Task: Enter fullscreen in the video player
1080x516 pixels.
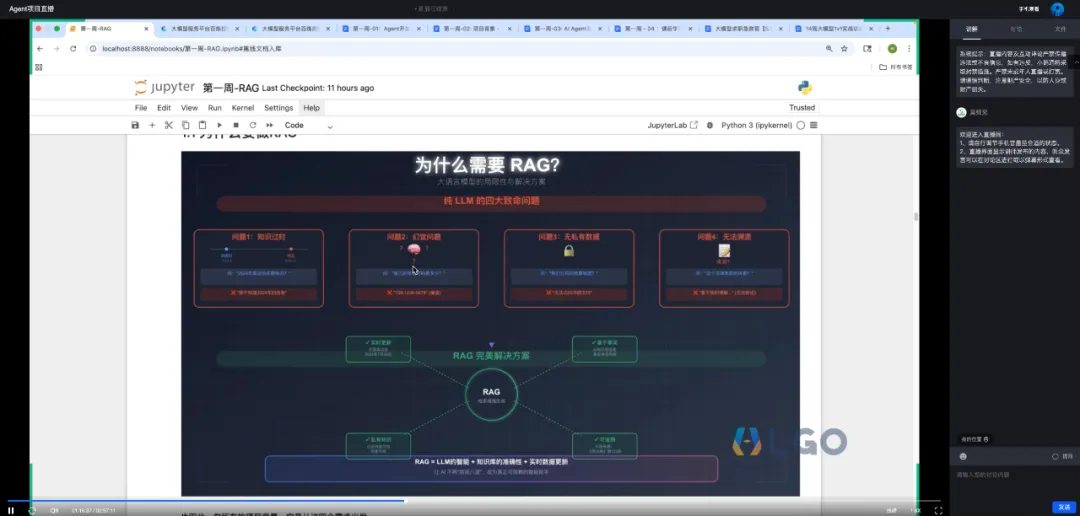Action: pos(937,510)
